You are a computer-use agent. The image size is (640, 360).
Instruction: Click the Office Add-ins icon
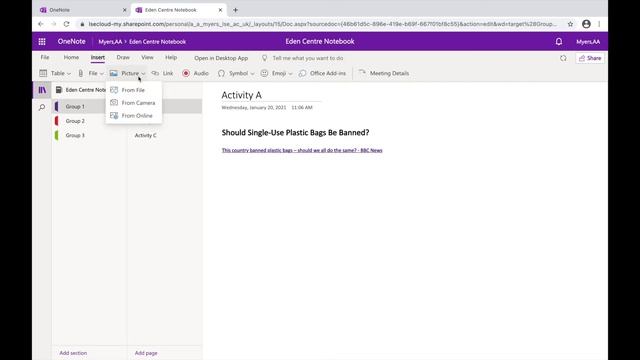tap(302, 73)
